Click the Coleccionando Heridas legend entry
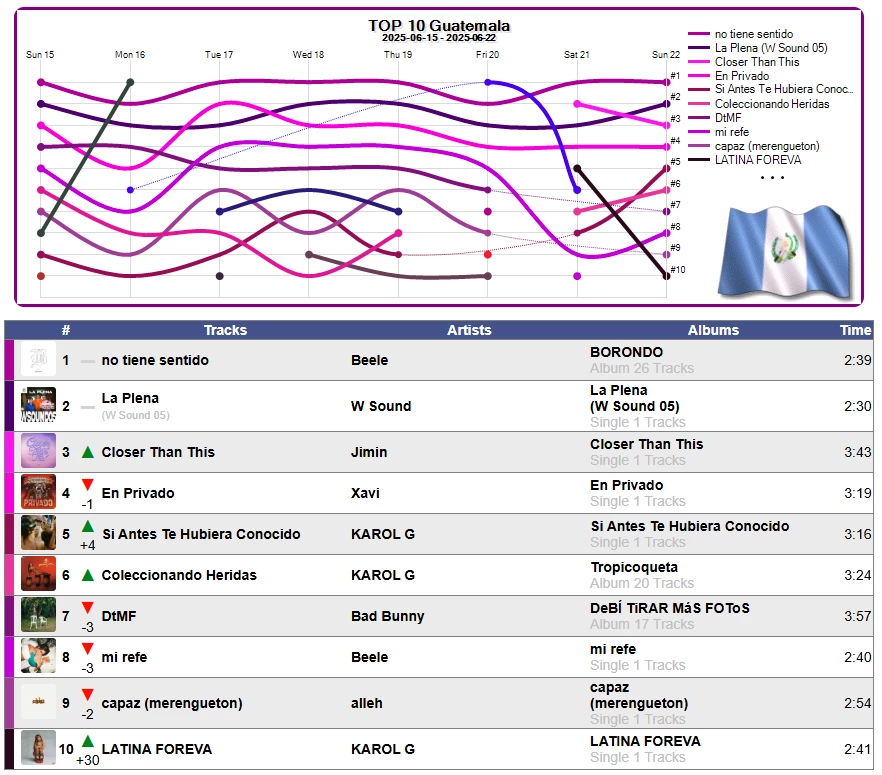882x775 pixels. pyautogui.click(x=772, y=104)
